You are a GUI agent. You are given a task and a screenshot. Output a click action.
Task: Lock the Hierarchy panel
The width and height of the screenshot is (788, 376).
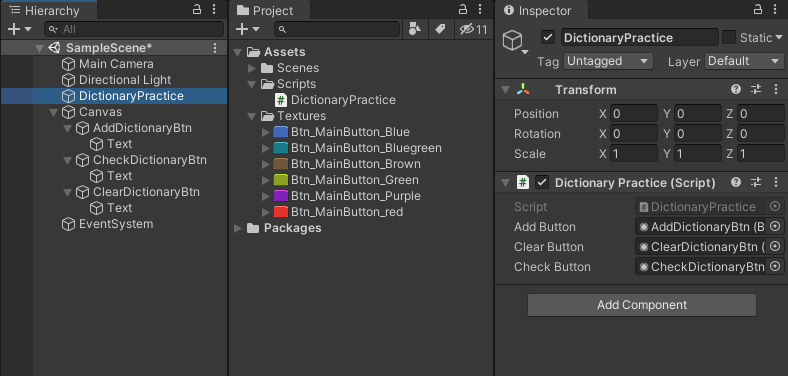pyautogui.click(x=198, y=9)
